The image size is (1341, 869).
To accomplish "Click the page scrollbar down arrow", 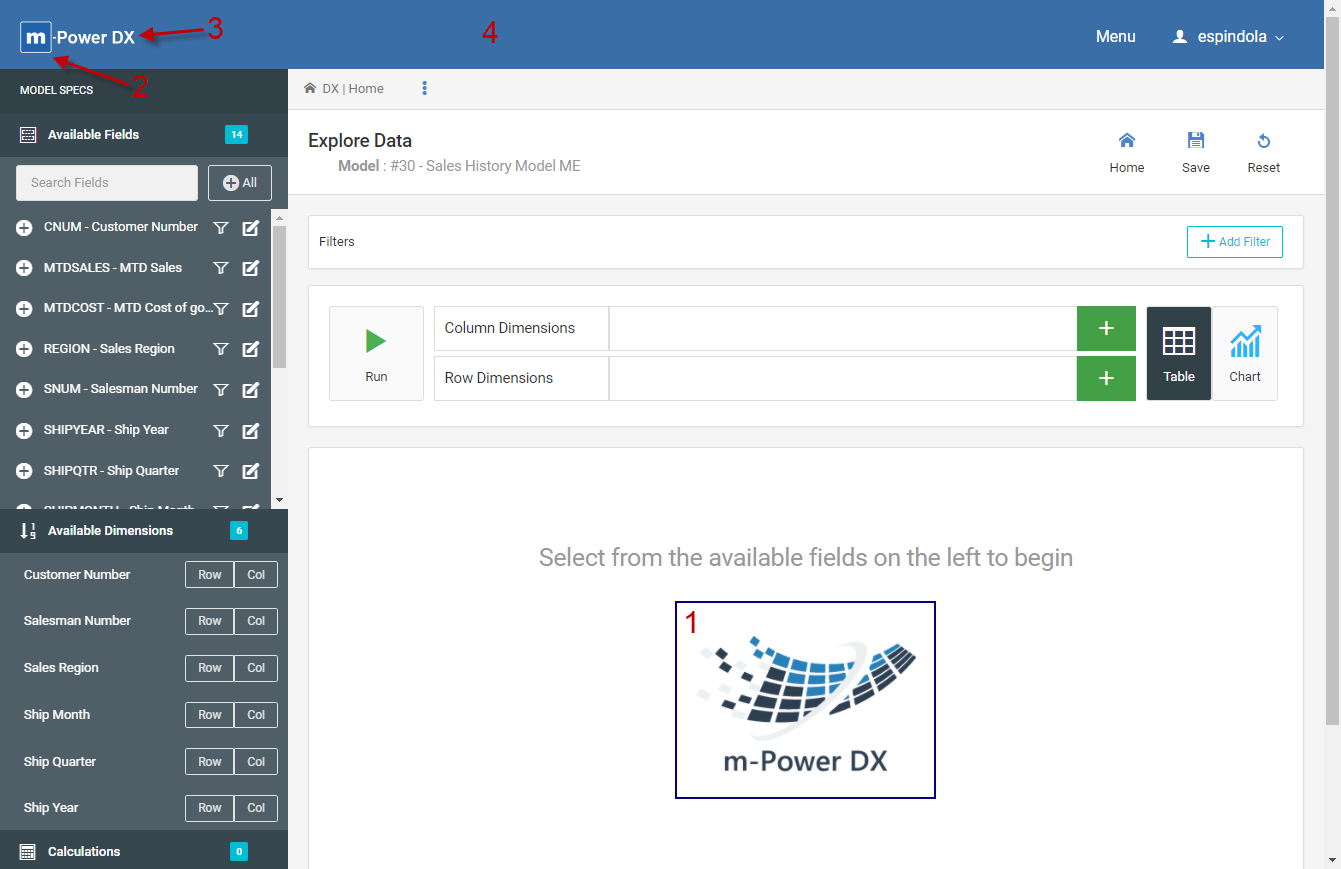I will click(1332, 860).
